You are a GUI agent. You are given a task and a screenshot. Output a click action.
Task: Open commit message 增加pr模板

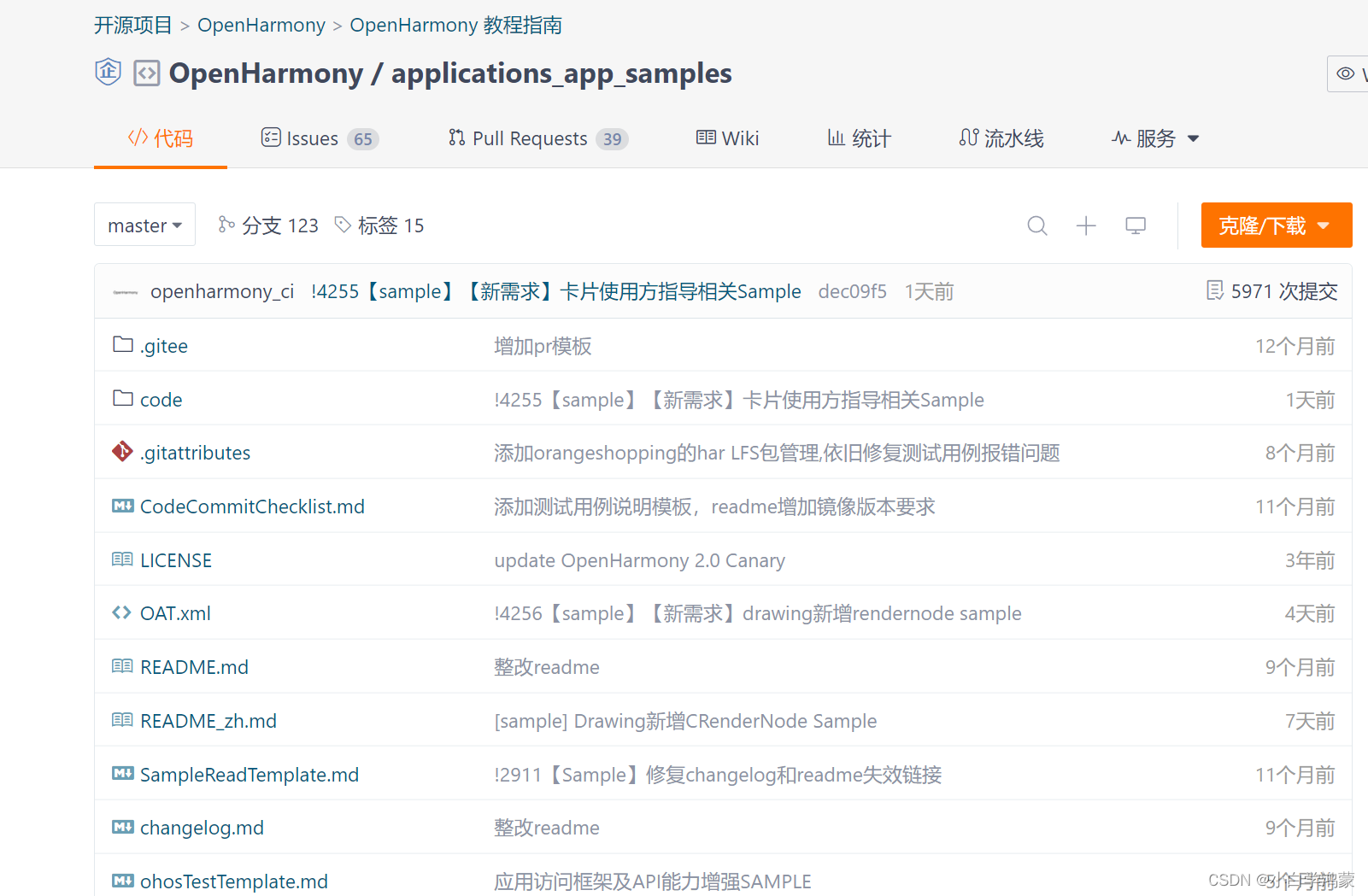click(543, 346)
